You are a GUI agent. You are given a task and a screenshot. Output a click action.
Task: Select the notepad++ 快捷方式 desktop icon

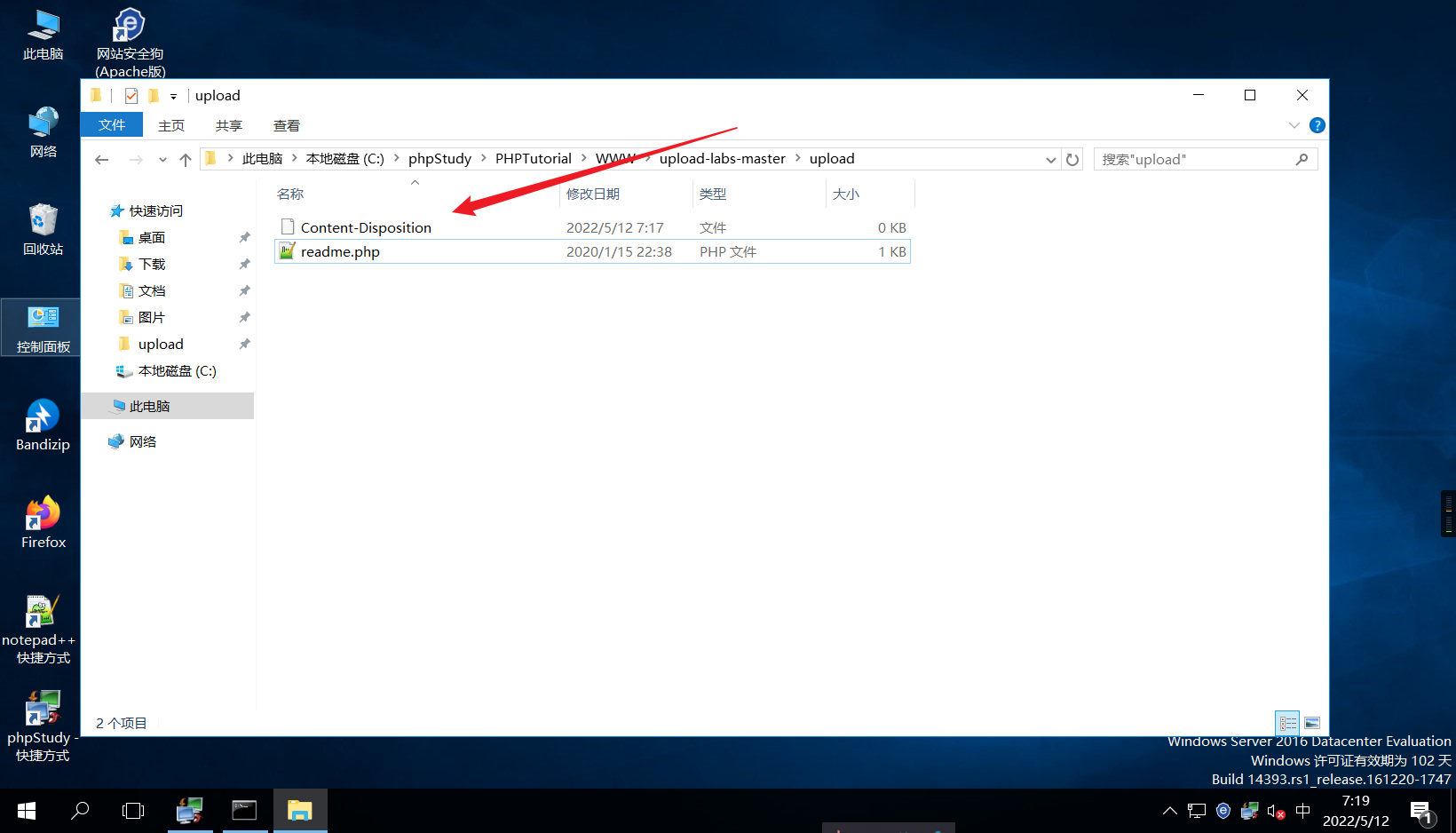pos(39,630)
